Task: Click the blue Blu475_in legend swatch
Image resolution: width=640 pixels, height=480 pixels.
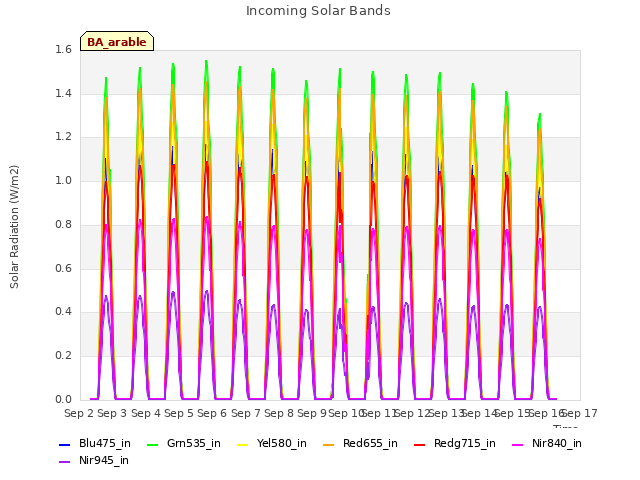Action: pyautogui.click(x=64, y=444)
